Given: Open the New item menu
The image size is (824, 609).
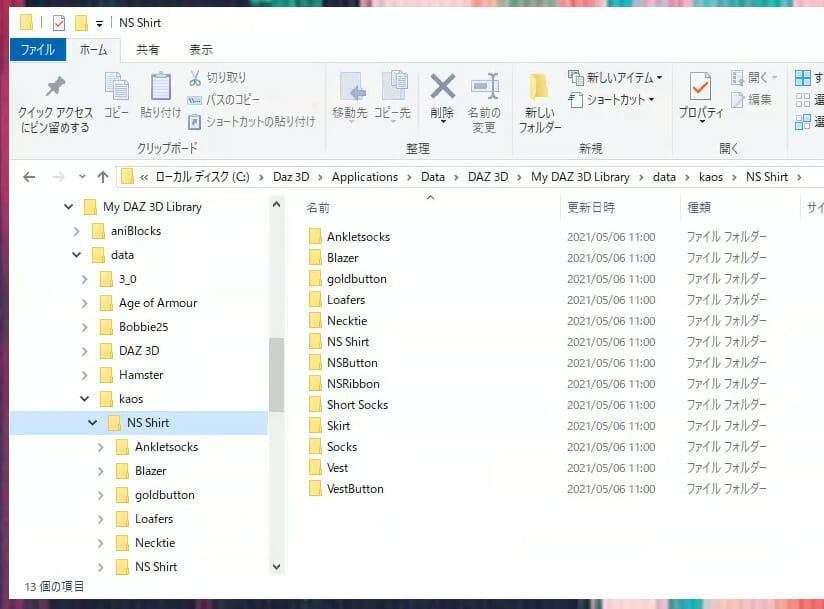Looking at the screenshot, I should 615,78.
